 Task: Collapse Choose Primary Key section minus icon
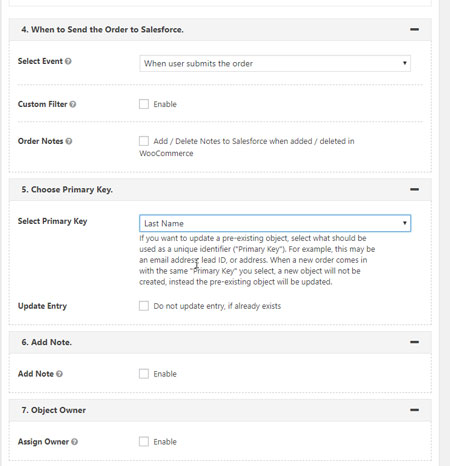414,190
